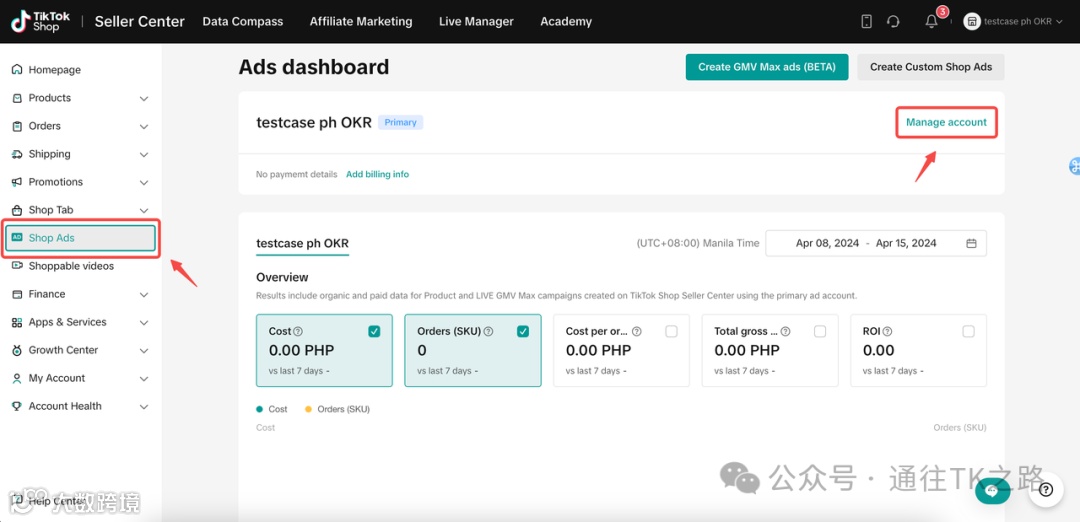The height and width of the screenshot is (522, 1080).
Task: Open the mobile phone icon in header
Action: click(x=866, y=21)
